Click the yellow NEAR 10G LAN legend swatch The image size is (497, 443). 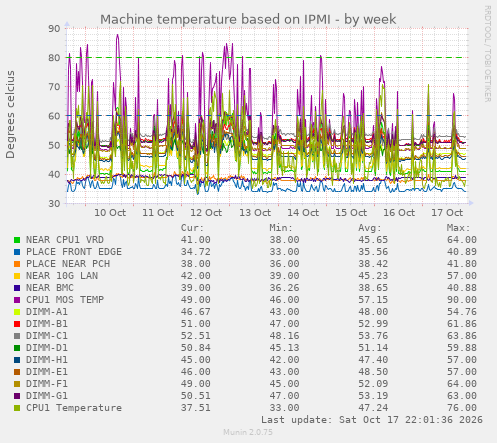click(x=17, y=276)
